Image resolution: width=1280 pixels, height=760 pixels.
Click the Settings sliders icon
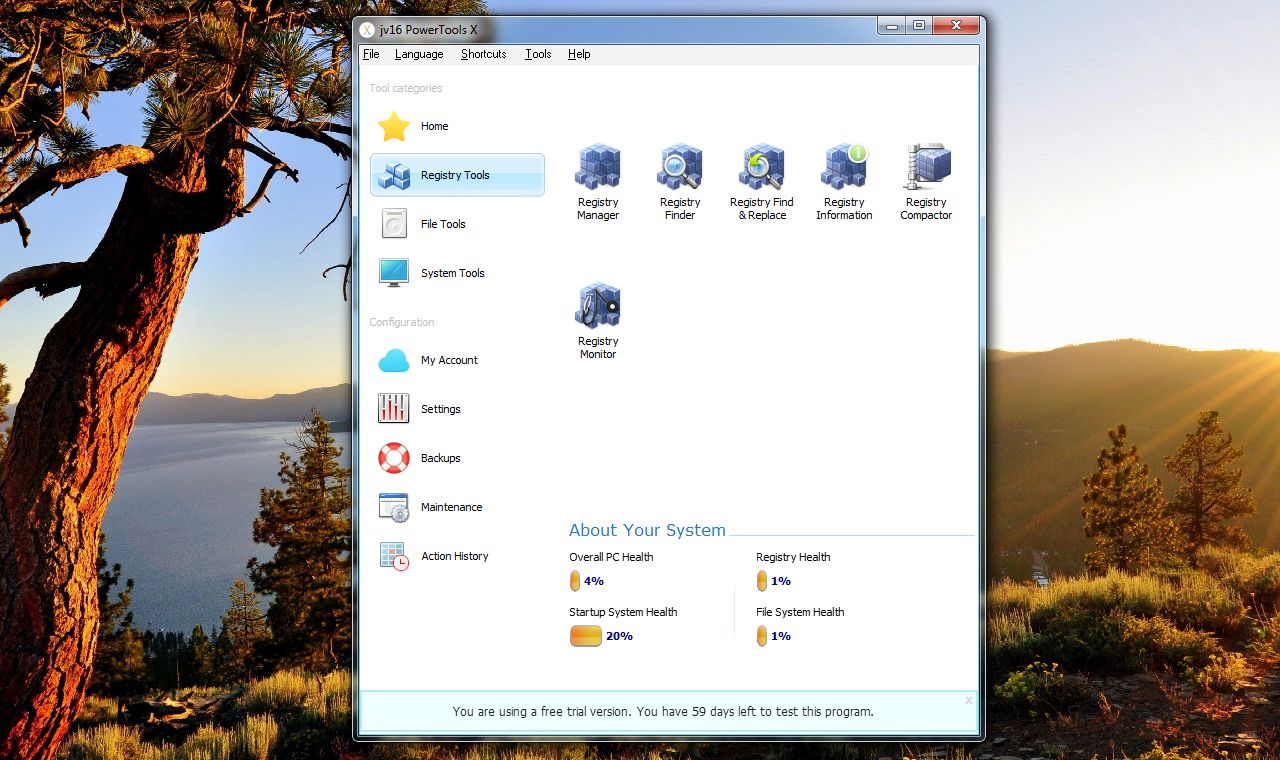394,409
